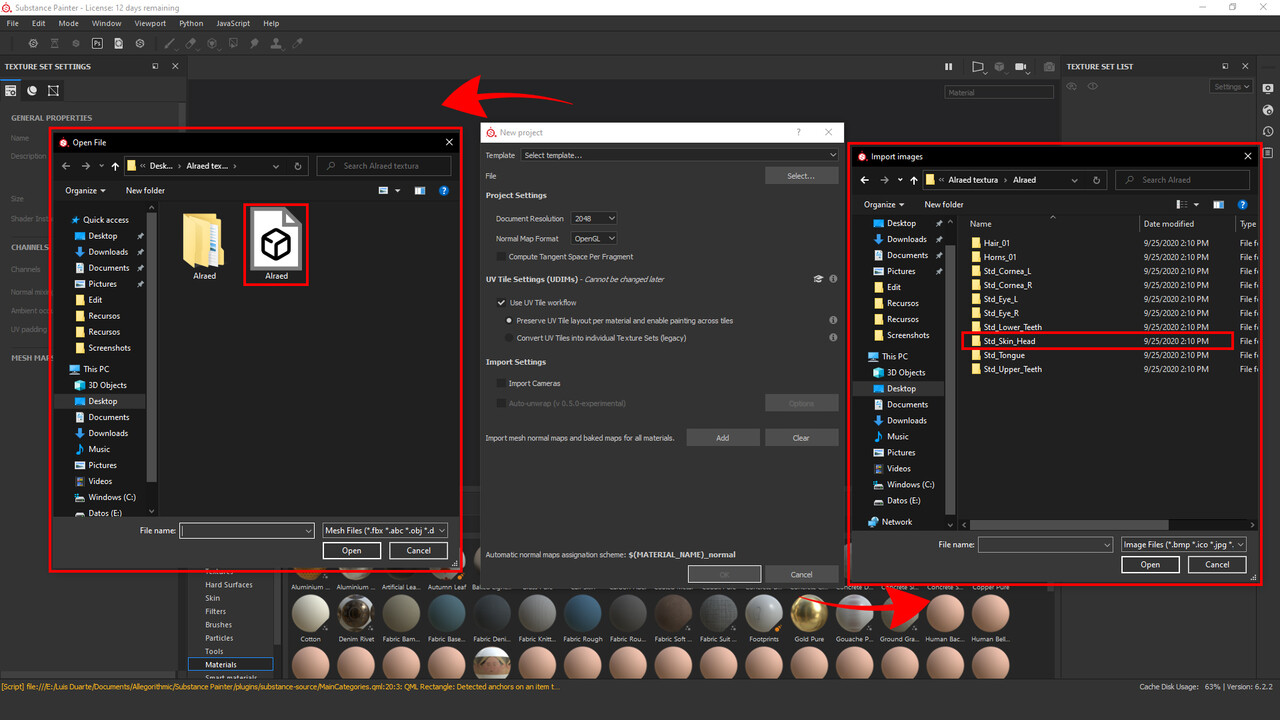
Task: Open the shader sphere tab in Texture Set Settings
Action: point(32,90)
